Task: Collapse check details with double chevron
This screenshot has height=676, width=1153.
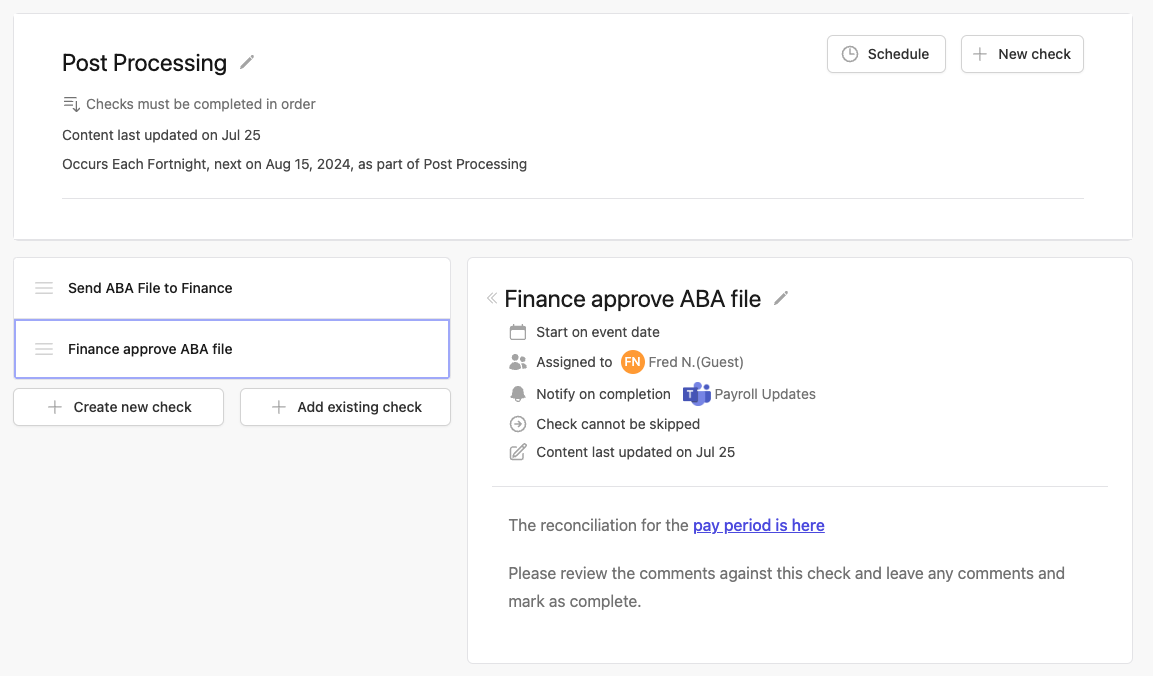Action: [492, 298]
